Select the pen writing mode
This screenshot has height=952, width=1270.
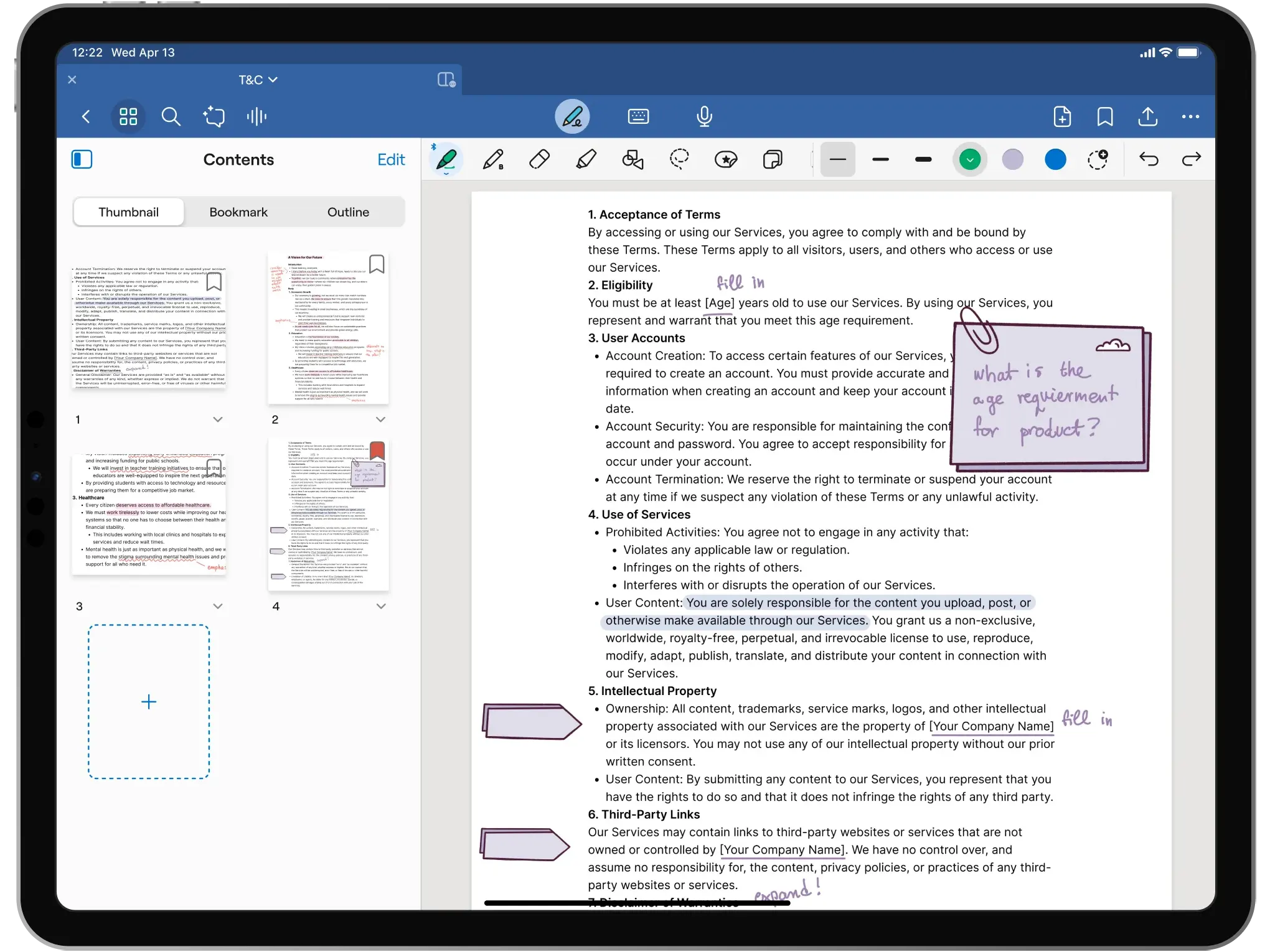[572, 116]
